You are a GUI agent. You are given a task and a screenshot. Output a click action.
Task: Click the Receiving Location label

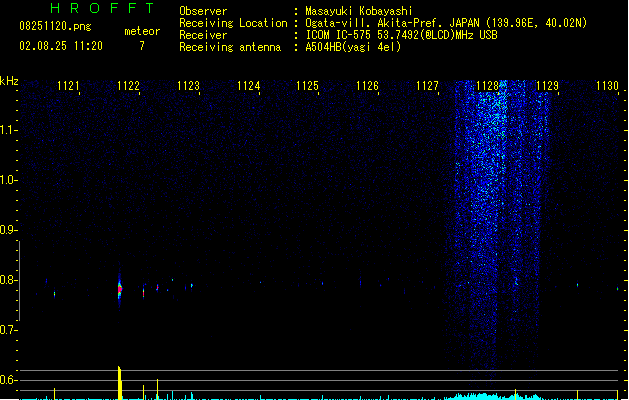coord(233,23)
